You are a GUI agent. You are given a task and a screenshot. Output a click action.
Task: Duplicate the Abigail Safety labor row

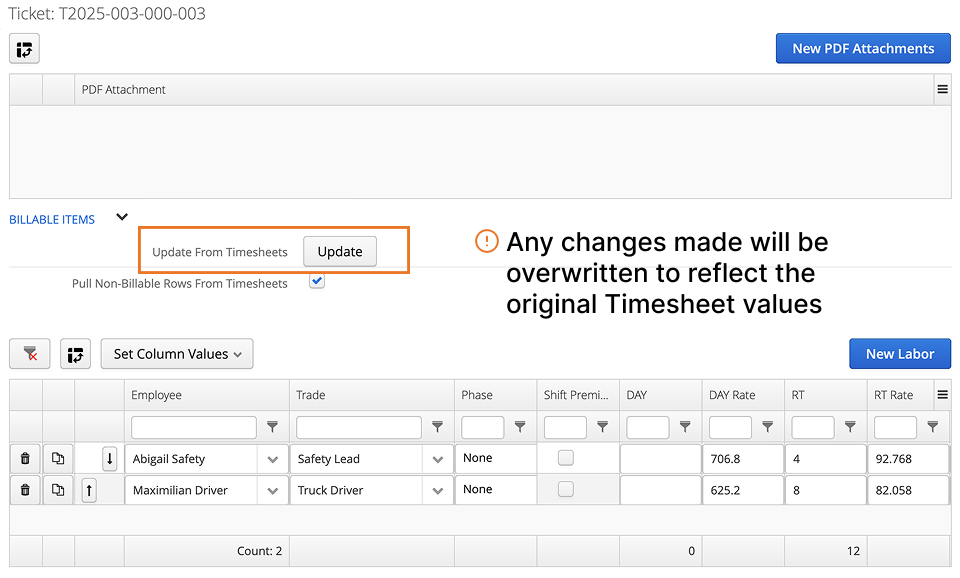click(58, 458)
